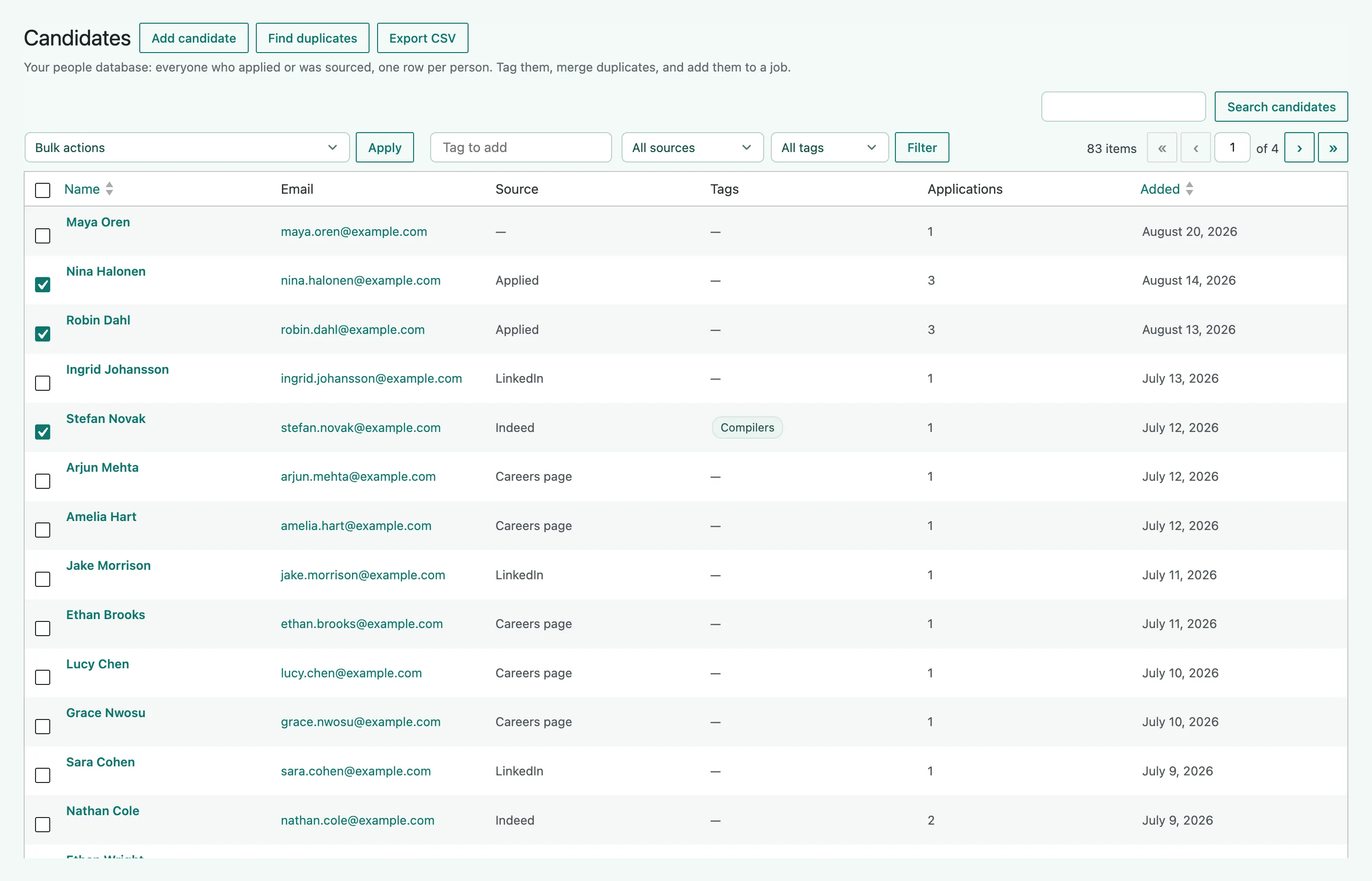Open Nathan Cole's candidate page
Screen dimensions: 1372x881
coord(102,811)
